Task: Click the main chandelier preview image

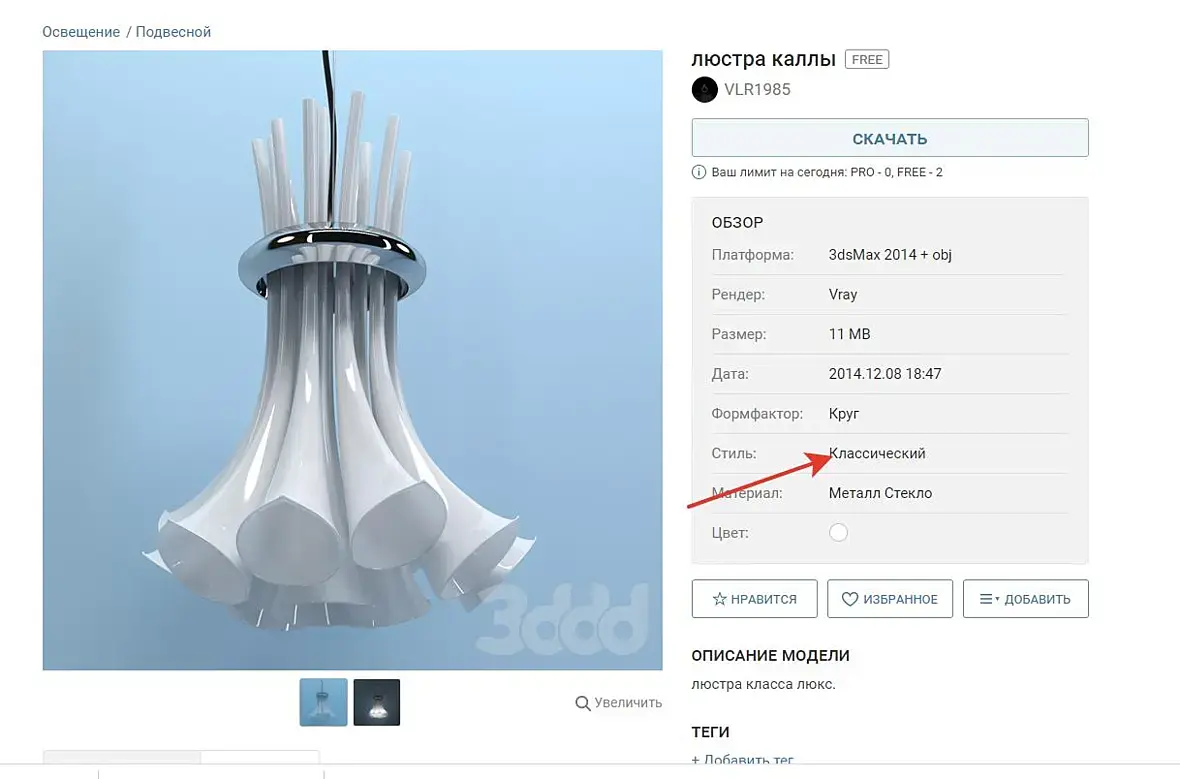Action: pos(352,360)
